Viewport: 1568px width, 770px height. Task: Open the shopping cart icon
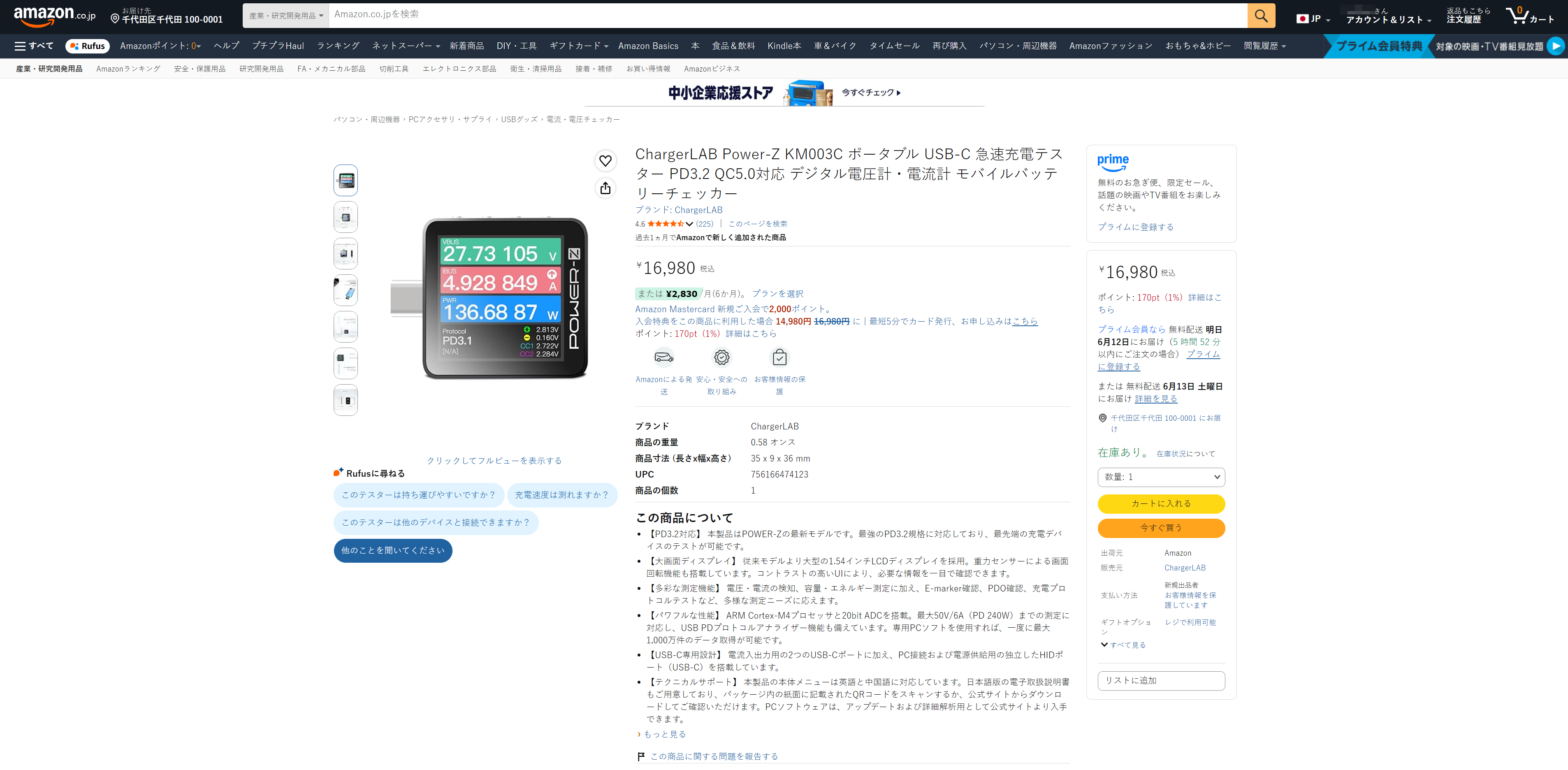click(x=1529, y=16)
